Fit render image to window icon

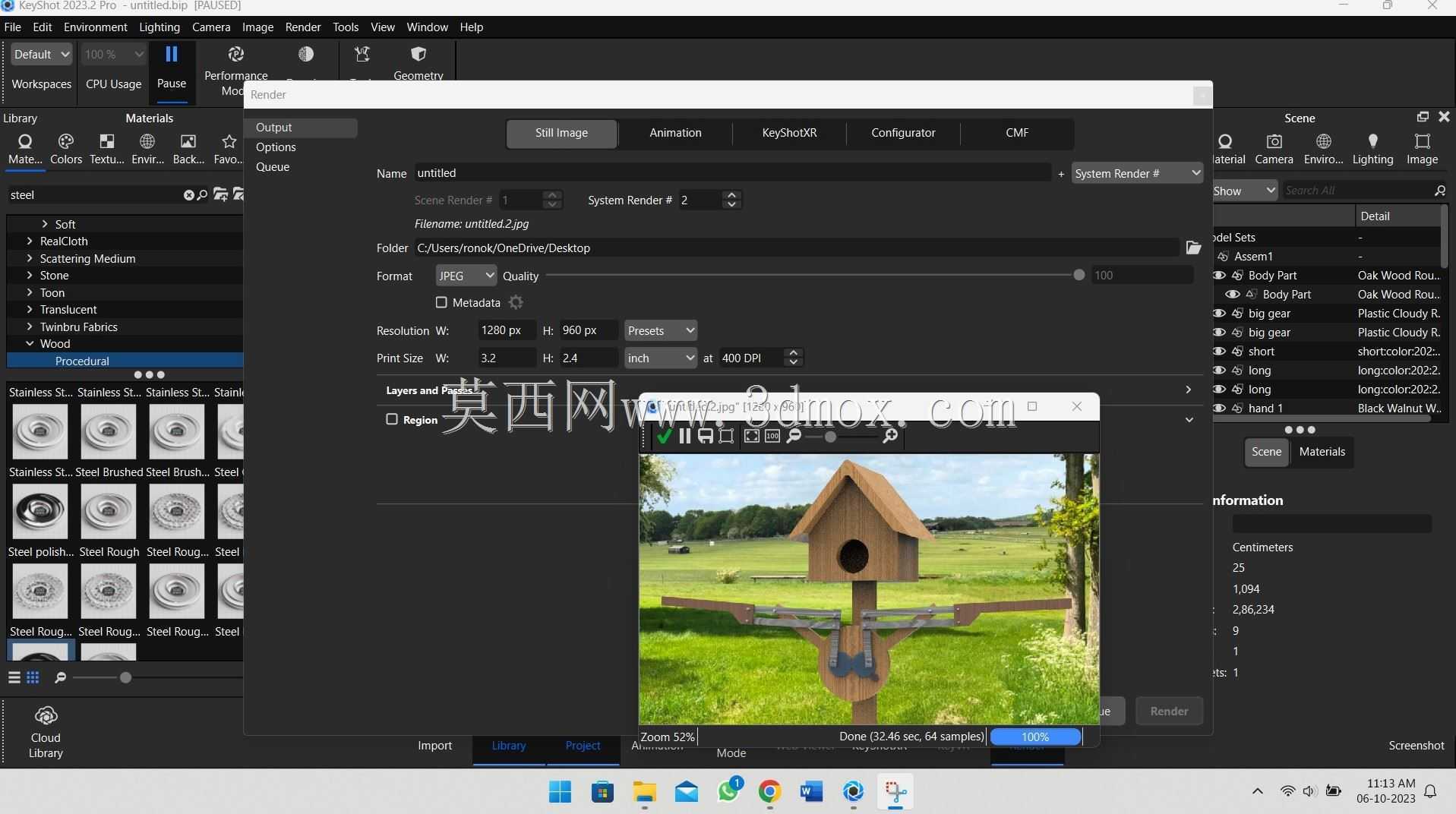pyautogui.click(x=752, y=436)
